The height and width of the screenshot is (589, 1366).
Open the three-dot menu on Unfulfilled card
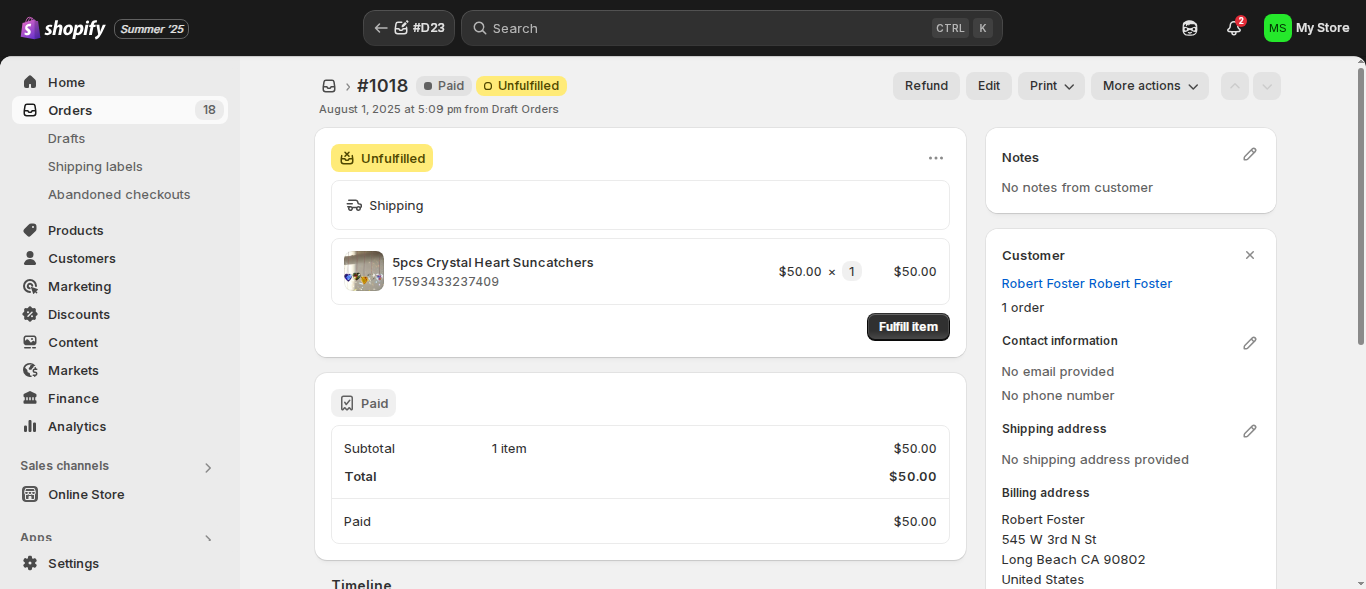coord(935,158)
